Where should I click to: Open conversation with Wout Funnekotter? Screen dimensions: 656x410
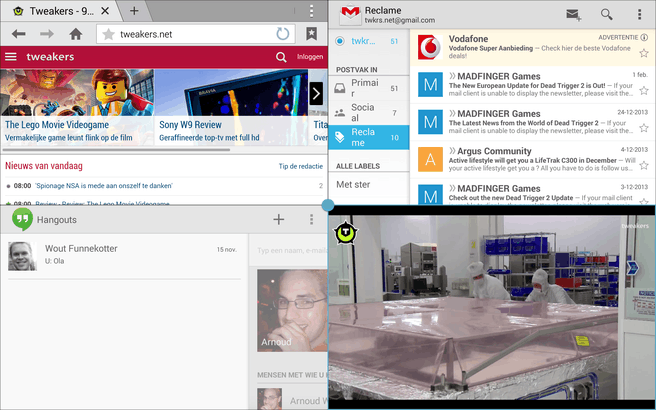125,256
